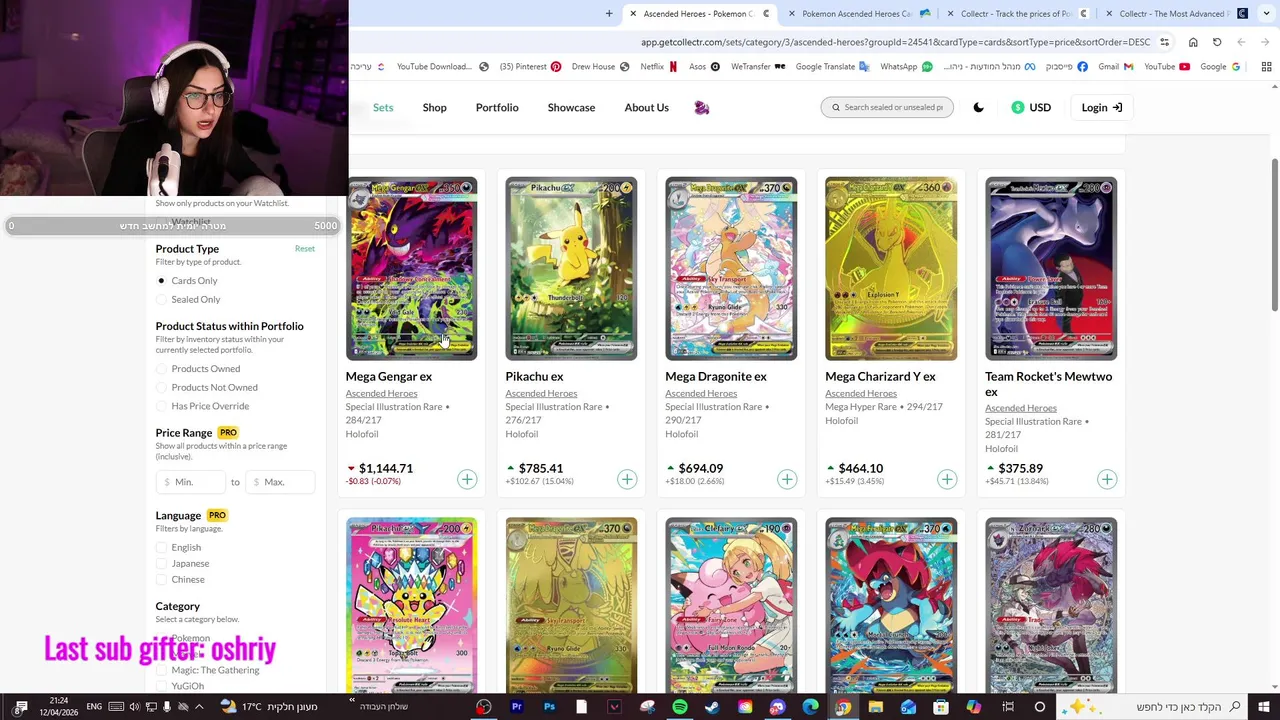This screenshot has width=1280, height=720.
Task: Click the page vertical scrollbar
Action: [1274, 235]
